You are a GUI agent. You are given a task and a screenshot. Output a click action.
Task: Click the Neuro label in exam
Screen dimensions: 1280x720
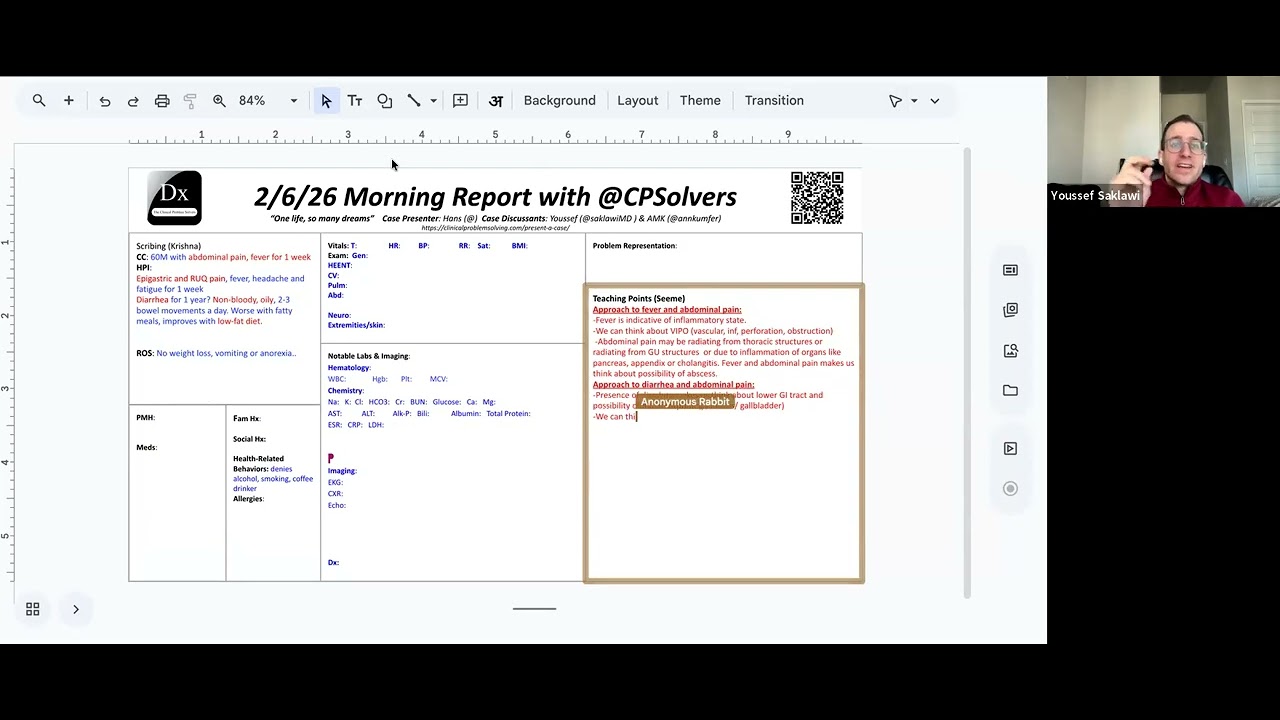pyautogui.click(x=339, y=316)
